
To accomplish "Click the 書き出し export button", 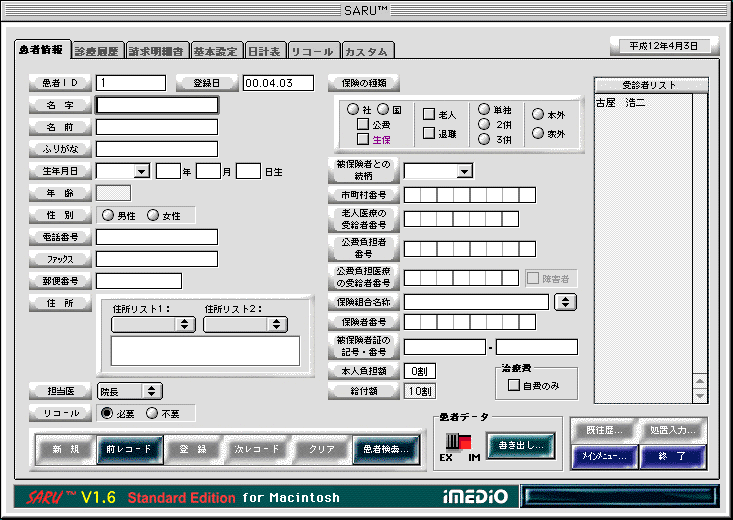I will (x=521, y=445).
